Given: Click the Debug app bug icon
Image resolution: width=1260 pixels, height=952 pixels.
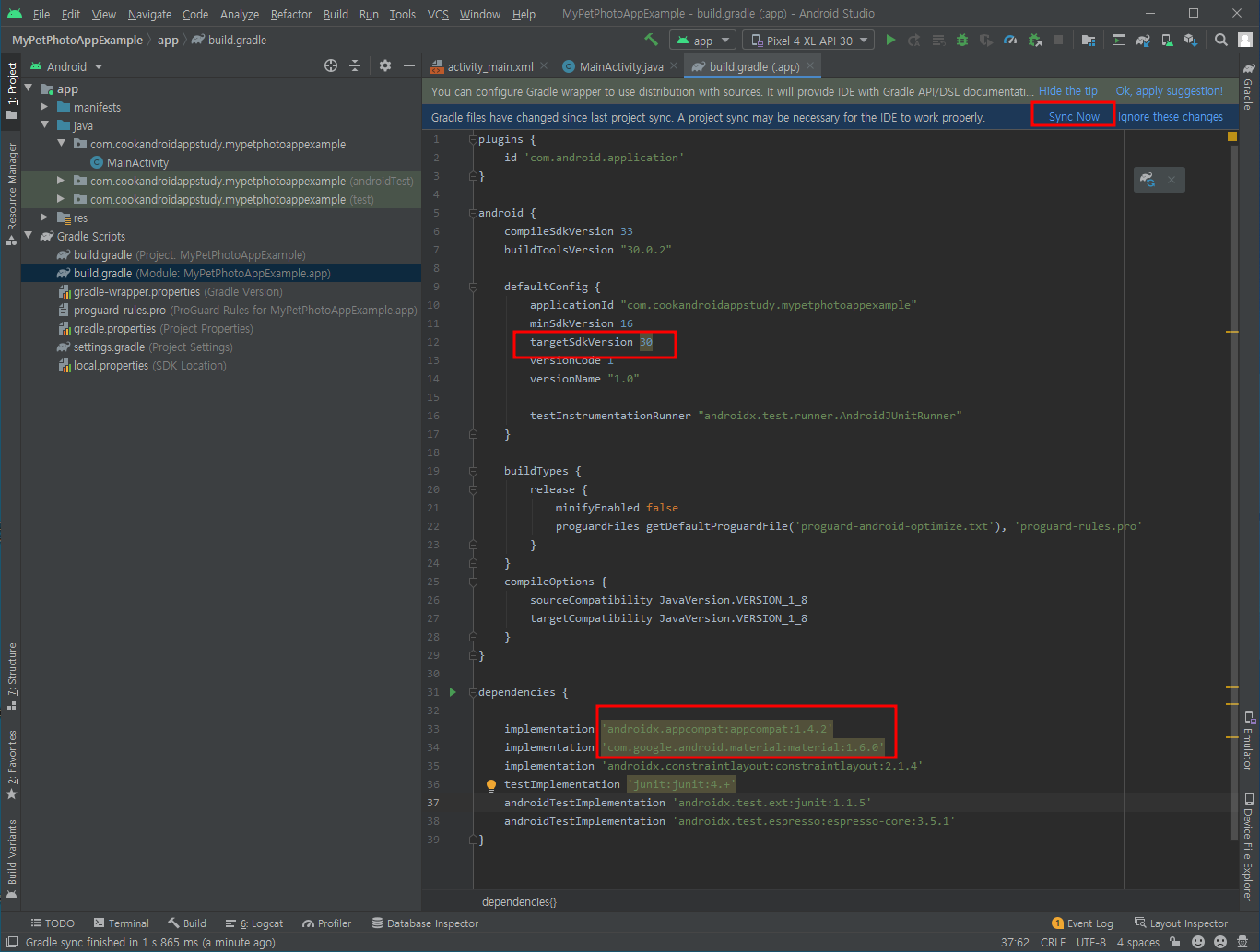Looking at the screenshot, I should [962, 40].
